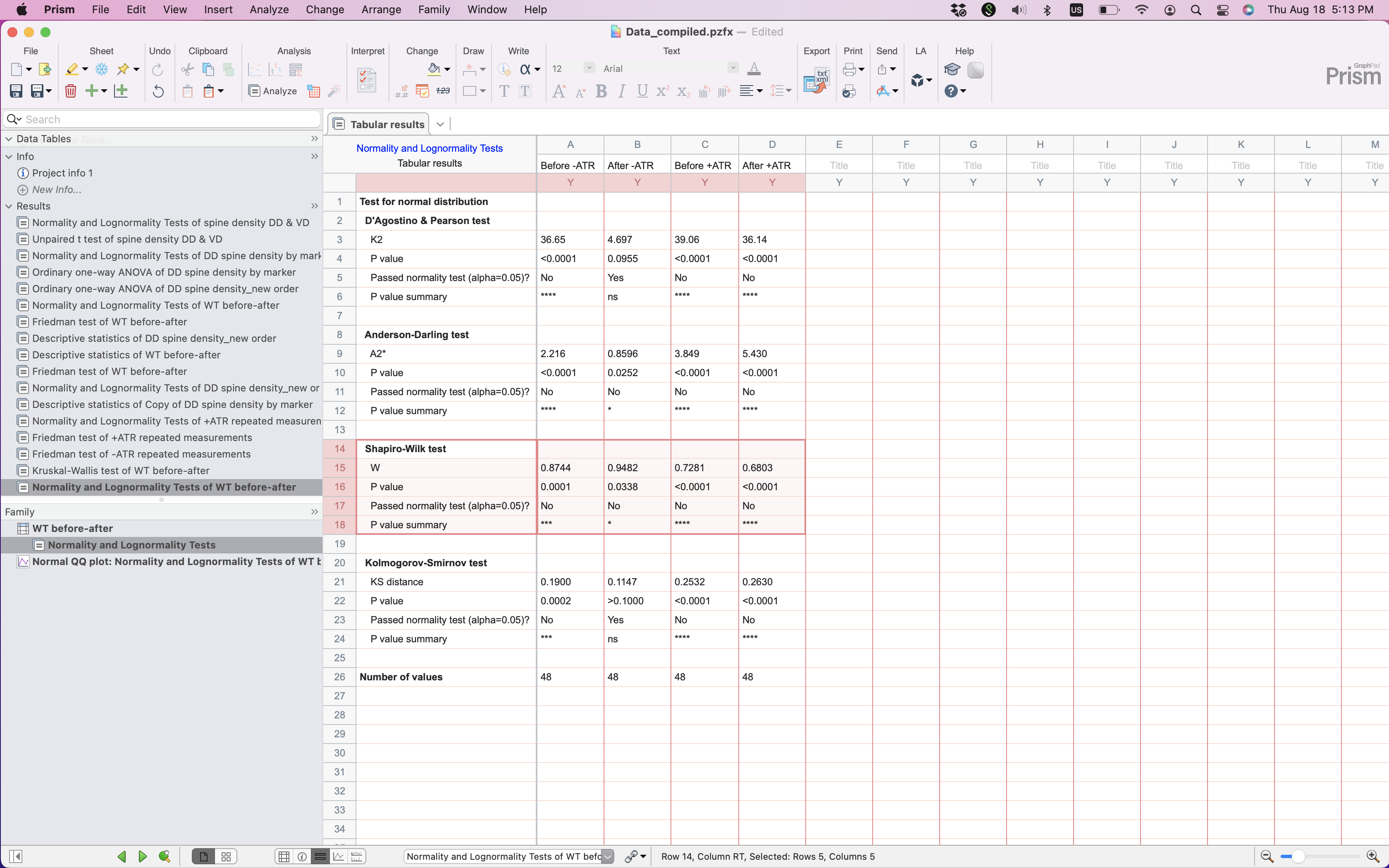
Task: Click the Normality and Lognormality Tests blue link
Action: point(430,148)
